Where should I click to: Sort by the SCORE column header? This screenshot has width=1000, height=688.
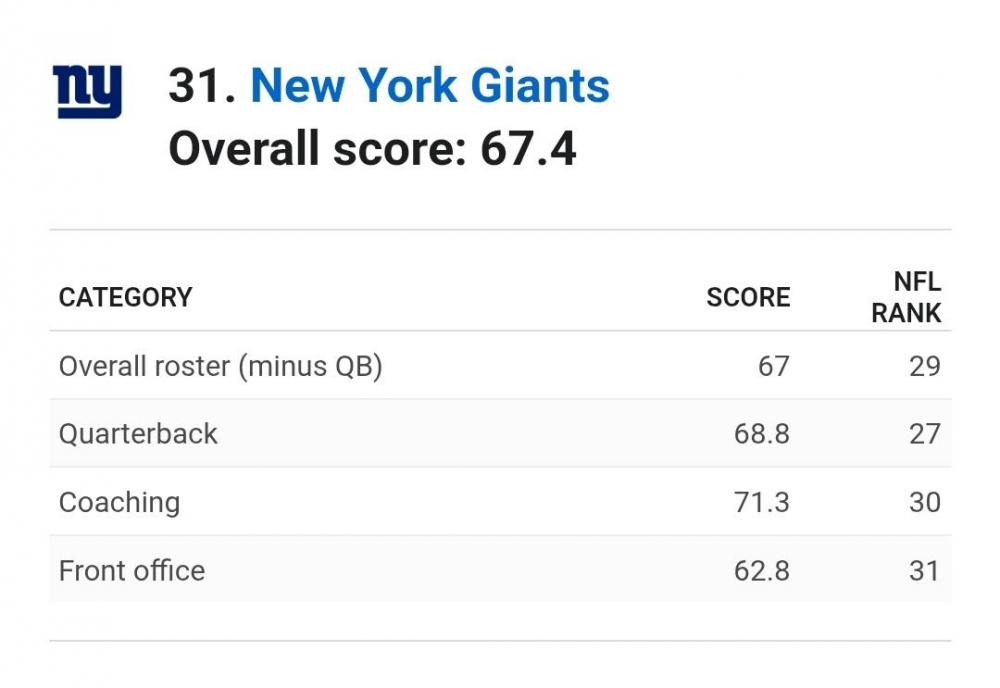click(x=748, y=297)
